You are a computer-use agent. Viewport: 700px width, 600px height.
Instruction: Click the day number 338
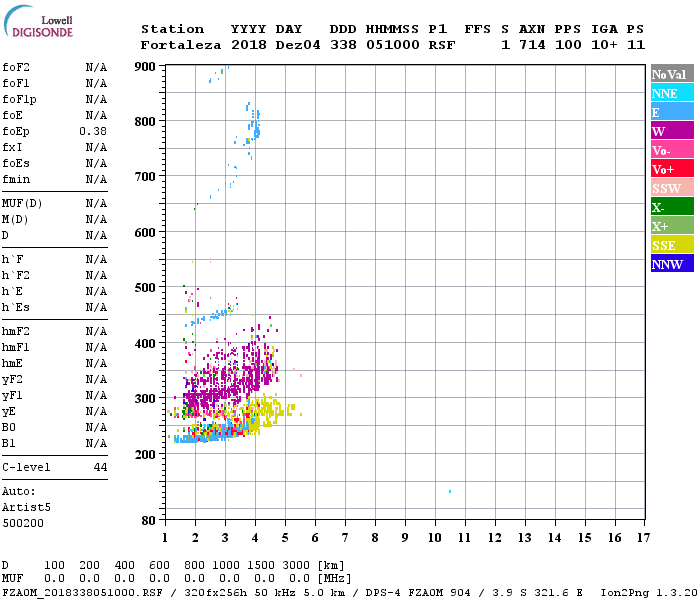343,45
